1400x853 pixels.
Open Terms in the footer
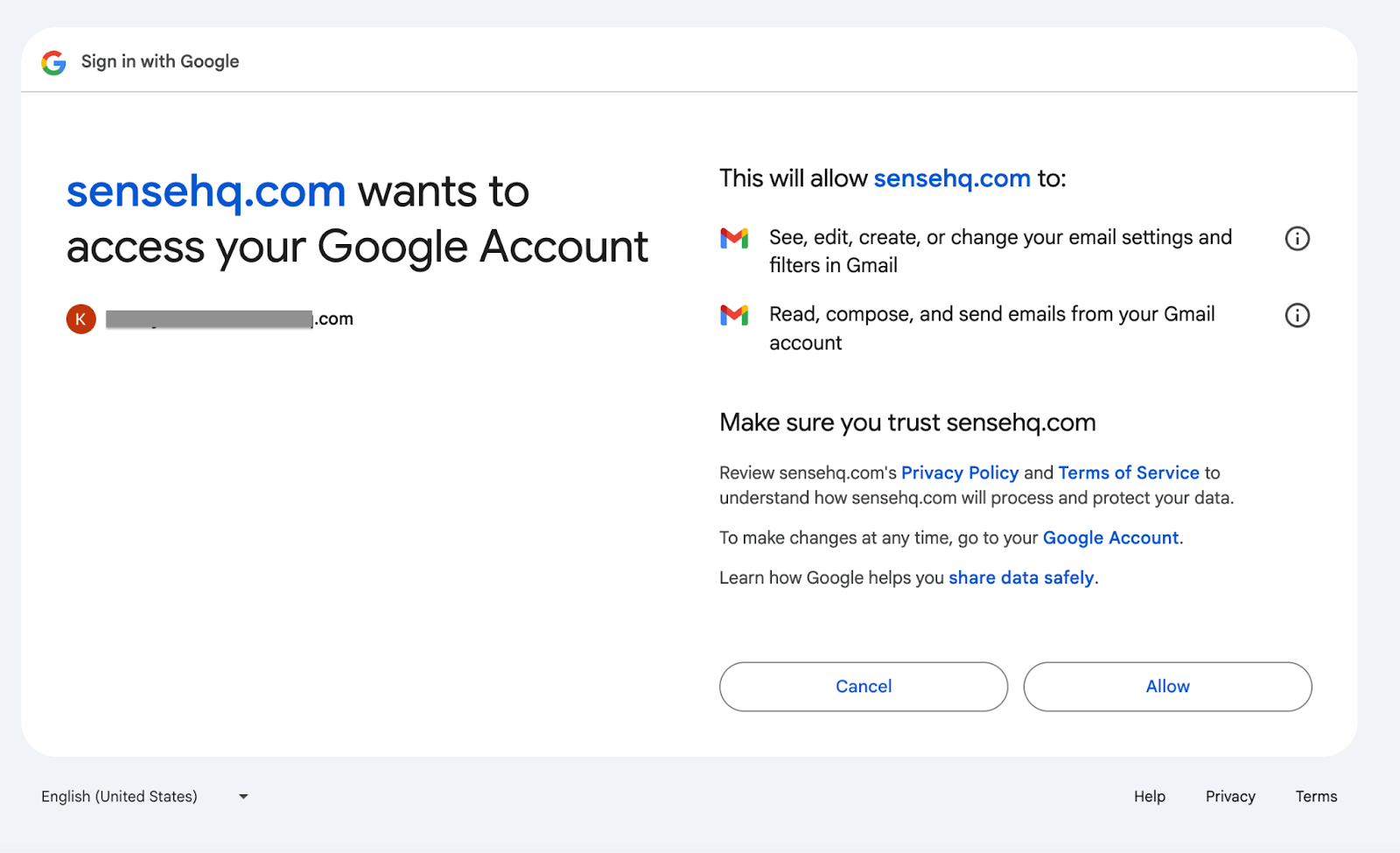pos(1316,796)
